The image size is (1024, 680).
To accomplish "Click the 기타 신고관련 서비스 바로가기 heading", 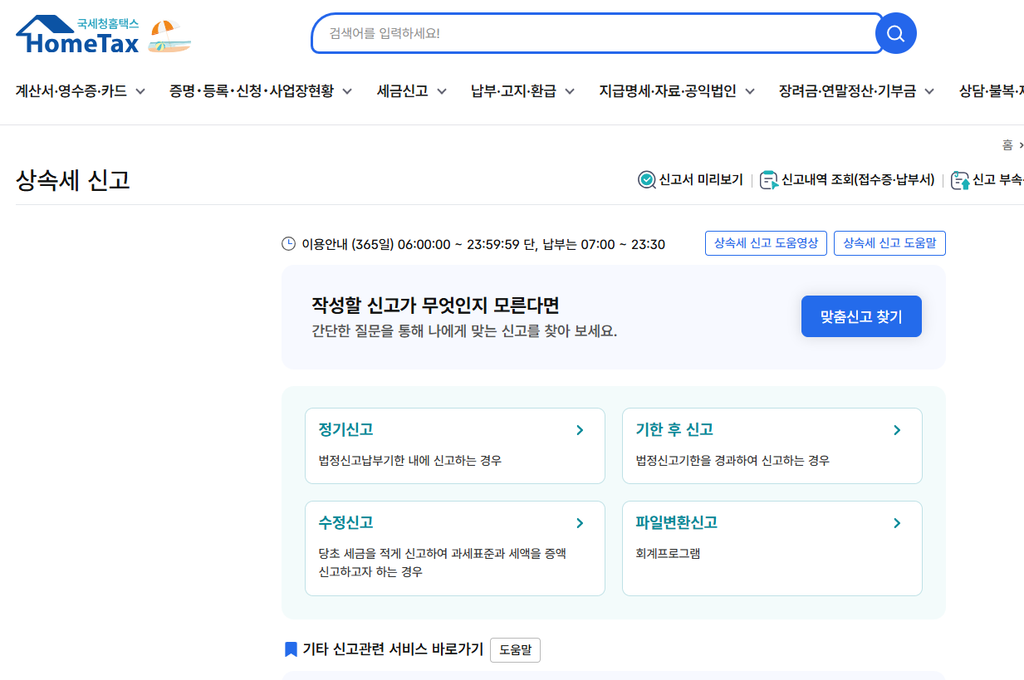I will (392, 649).
